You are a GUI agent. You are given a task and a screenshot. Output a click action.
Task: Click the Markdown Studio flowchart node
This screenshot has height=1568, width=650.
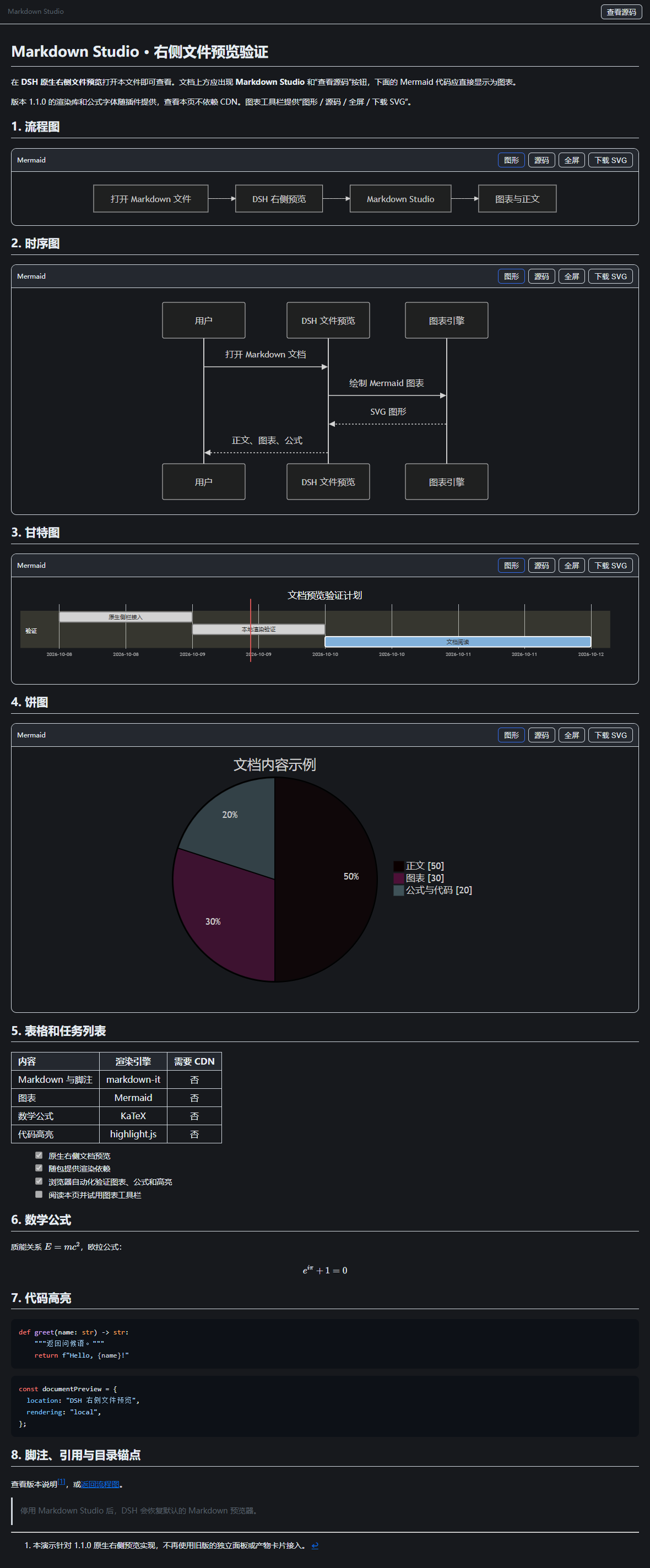(400, 199)
